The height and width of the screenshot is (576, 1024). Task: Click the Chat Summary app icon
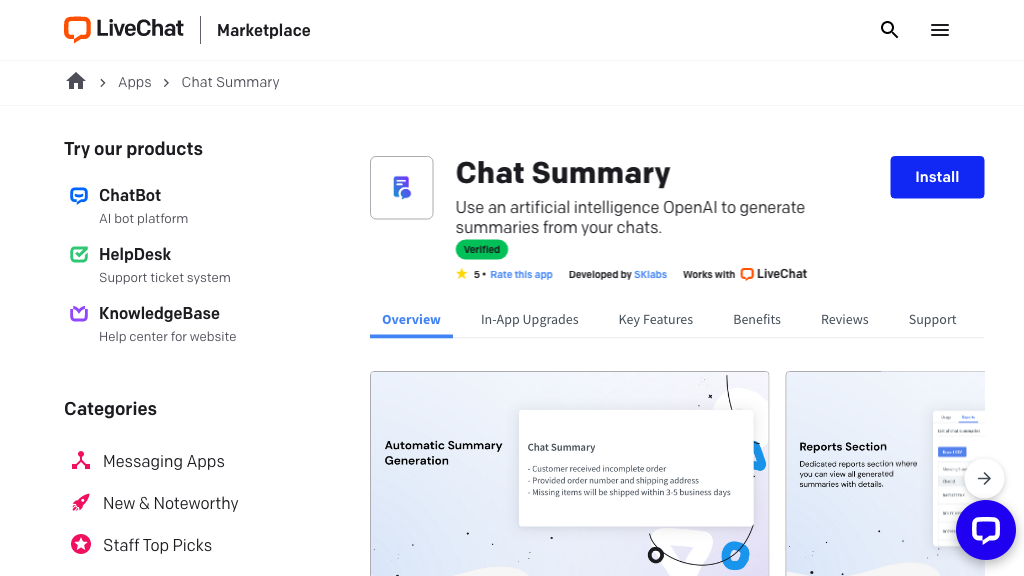401,187
